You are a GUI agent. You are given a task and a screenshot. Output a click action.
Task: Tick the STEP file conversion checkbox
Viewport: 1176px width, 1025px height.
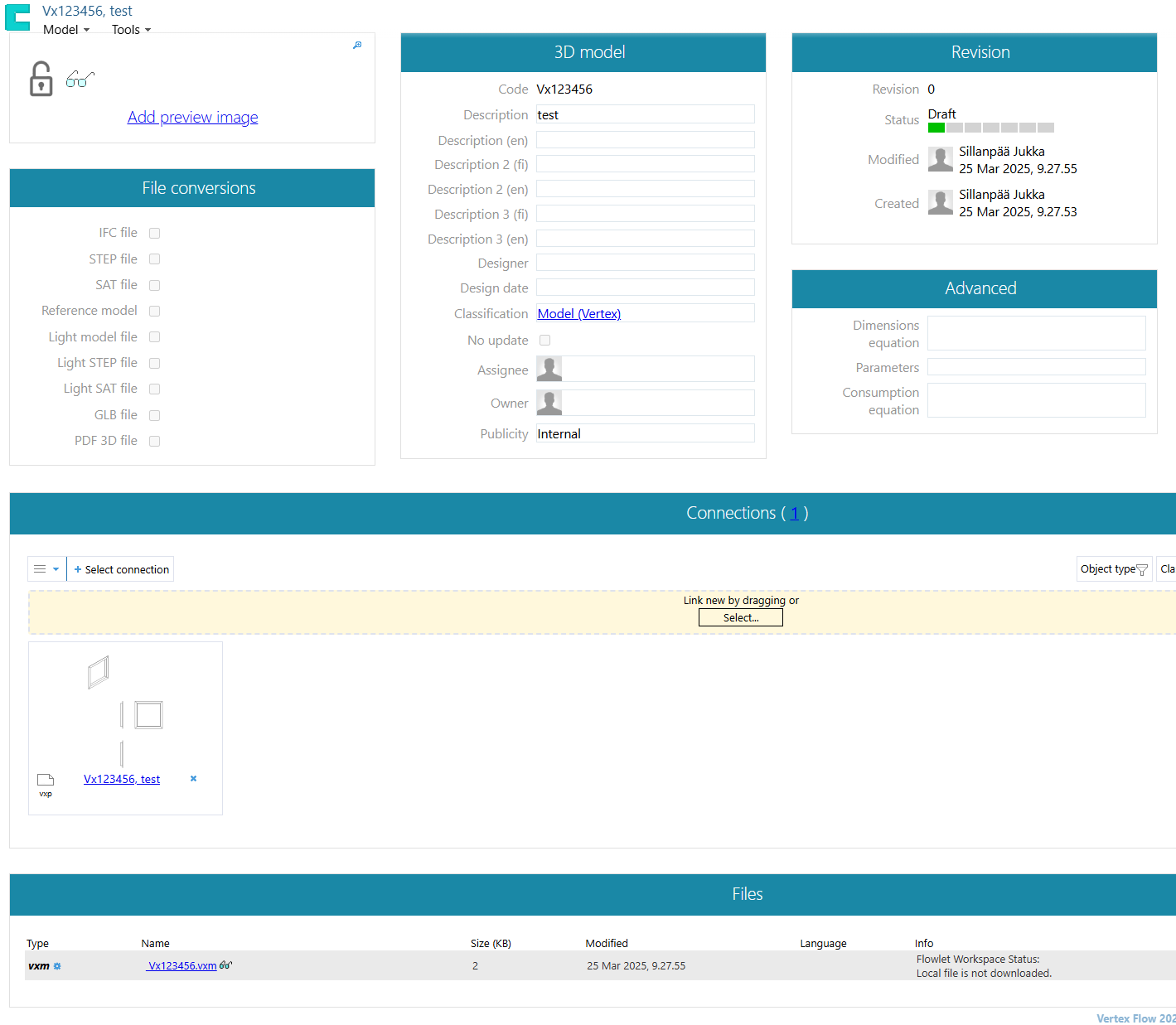point(154,259)
